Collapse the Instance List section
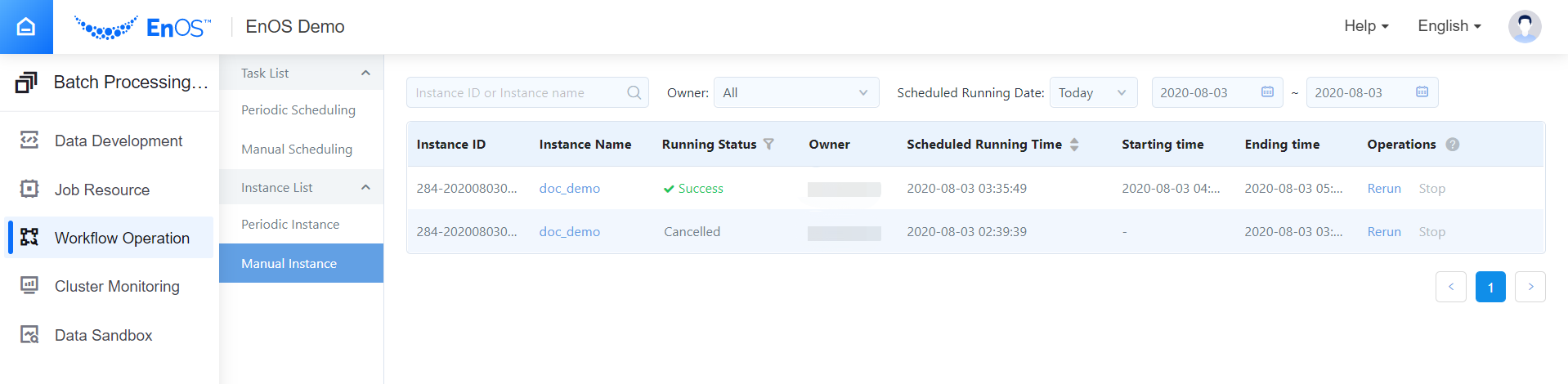 click(x=365, y=187)
